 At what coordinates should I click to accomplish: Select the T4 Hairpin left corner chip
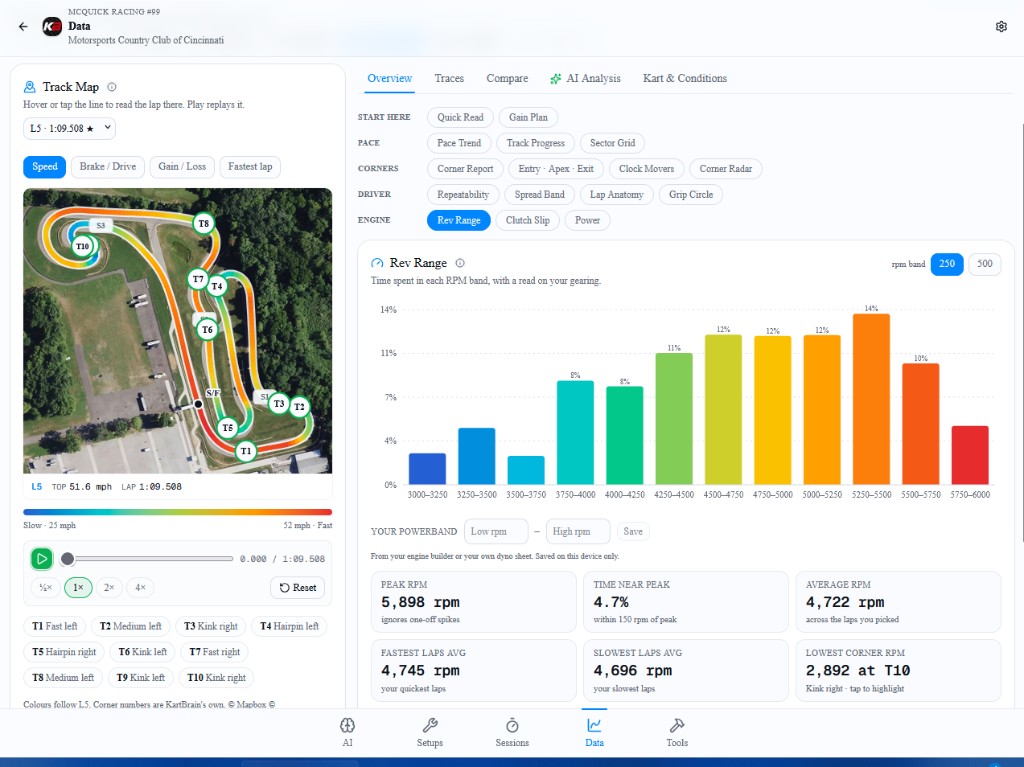tap(289, 626)
